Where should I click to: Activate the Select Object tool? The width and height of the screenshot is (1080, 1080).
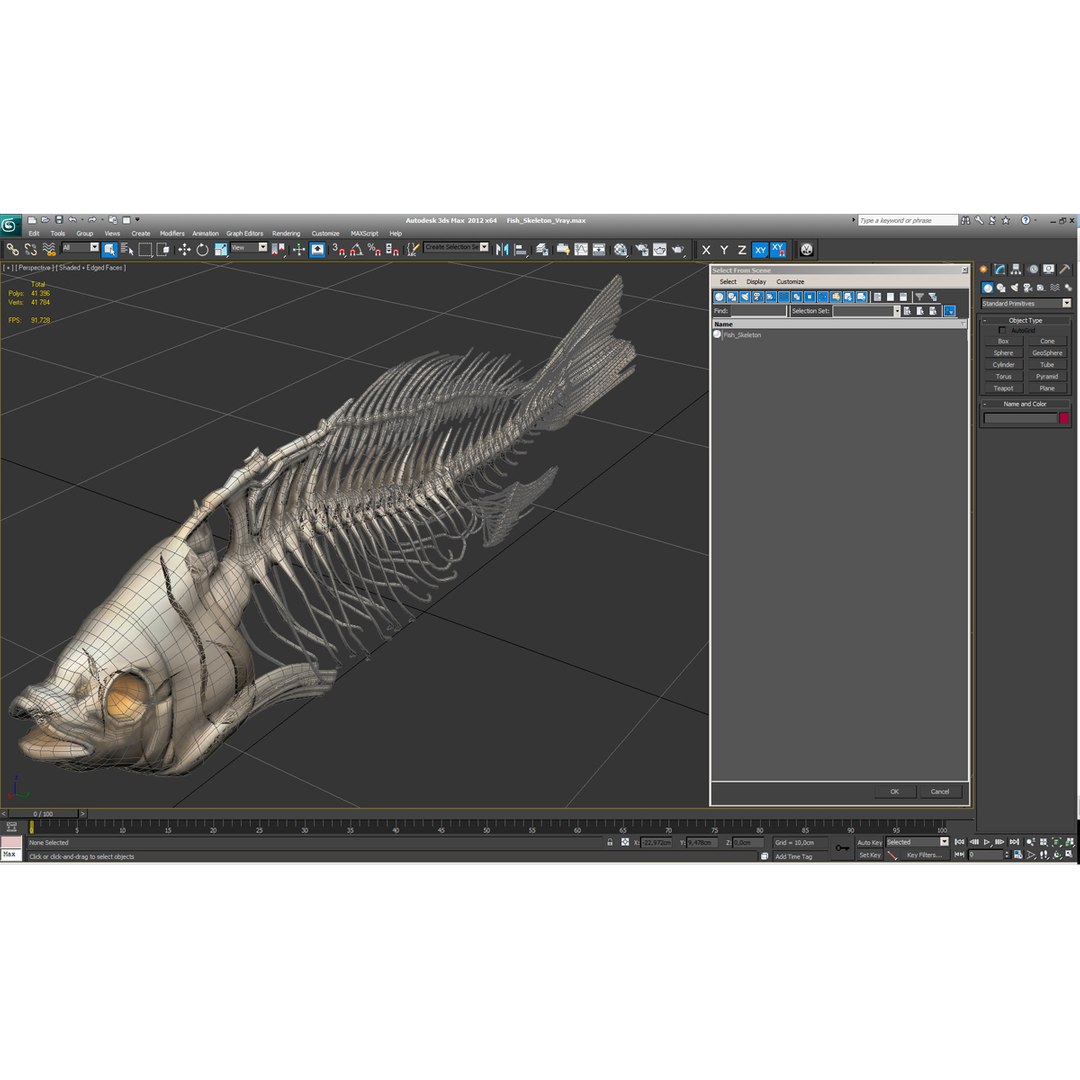tap(110, 249)
